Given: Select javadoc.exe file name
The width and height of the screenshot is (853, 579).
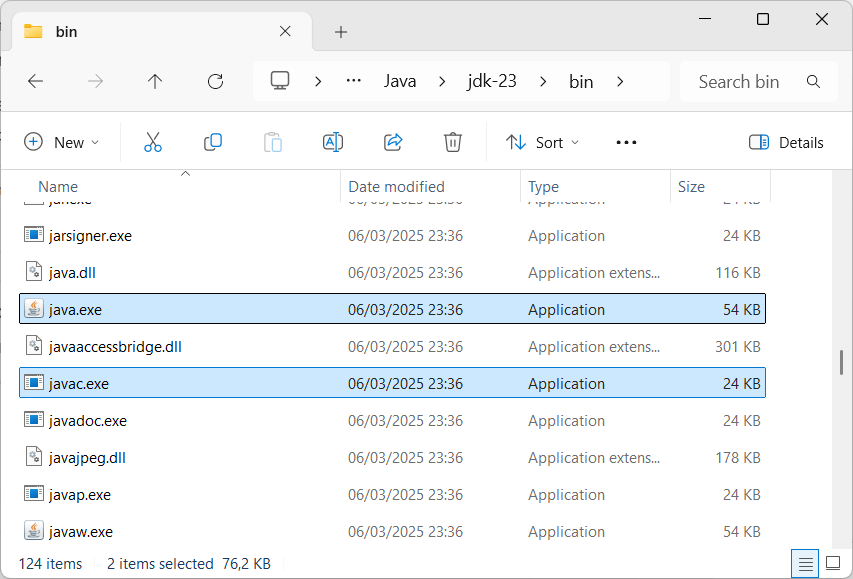Looking at the screenshot, I should (x=88, y=421).
